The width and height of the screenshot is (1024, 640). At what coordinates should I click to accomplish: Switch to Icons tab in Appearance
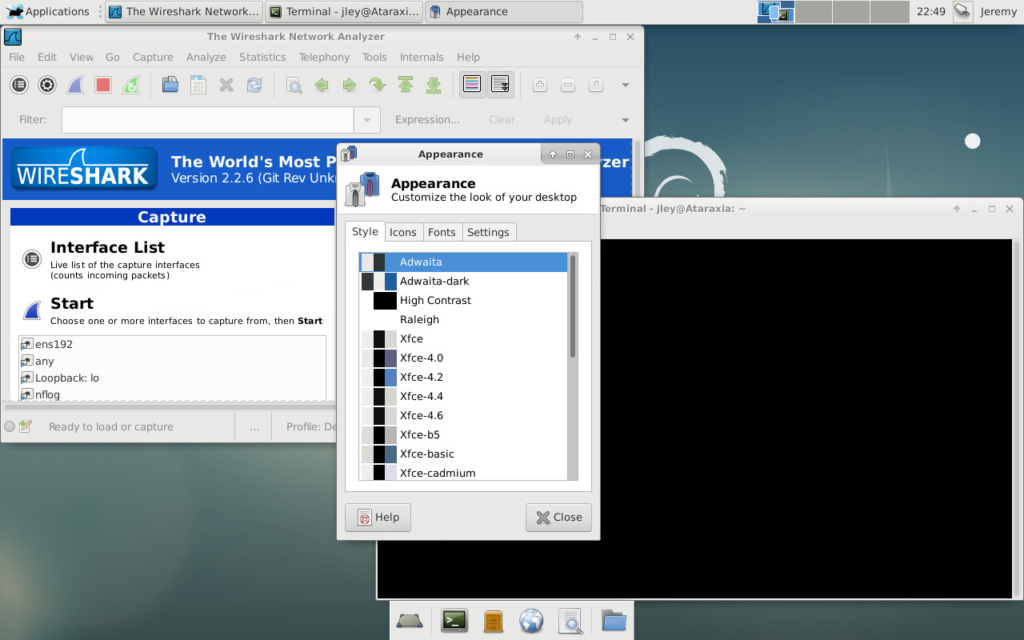(x=403, y=232)
